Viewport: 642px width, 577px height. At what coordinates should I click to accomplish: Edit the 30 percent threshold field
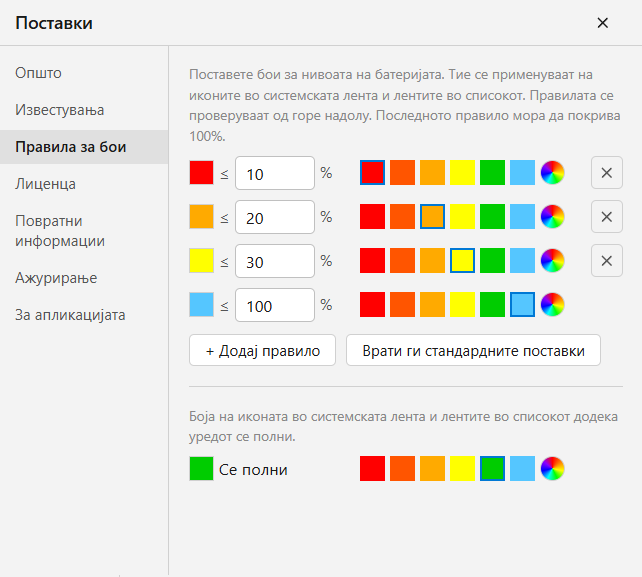[x=275, y=261]
